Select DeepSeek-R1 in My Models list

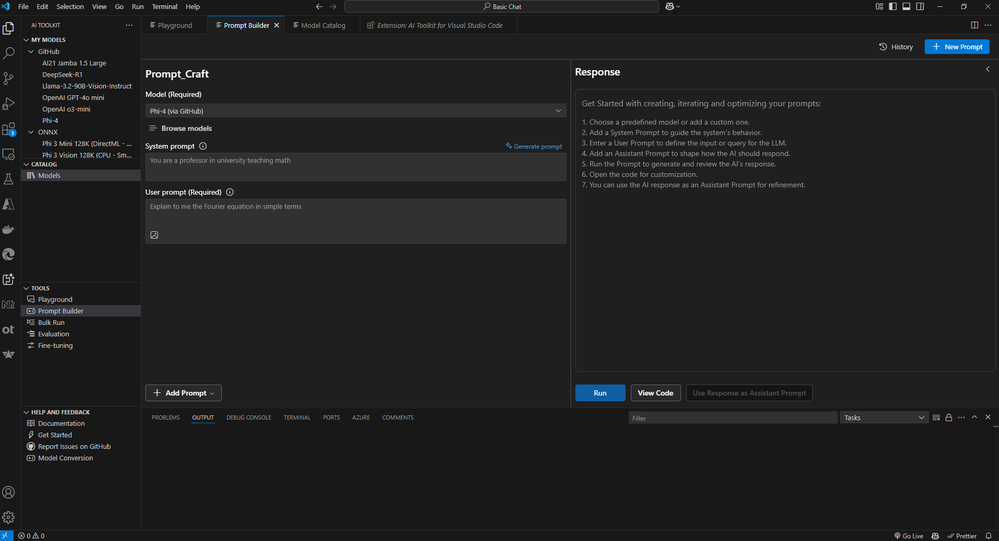click(64, 74)
